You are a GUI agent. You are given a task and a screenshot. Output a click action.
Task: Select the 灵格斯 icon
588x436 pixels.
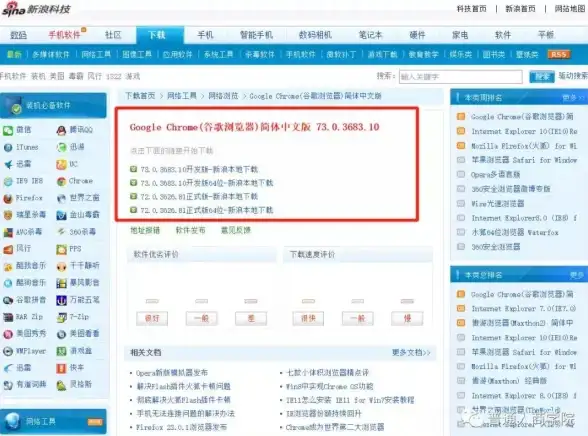(61, 385)
